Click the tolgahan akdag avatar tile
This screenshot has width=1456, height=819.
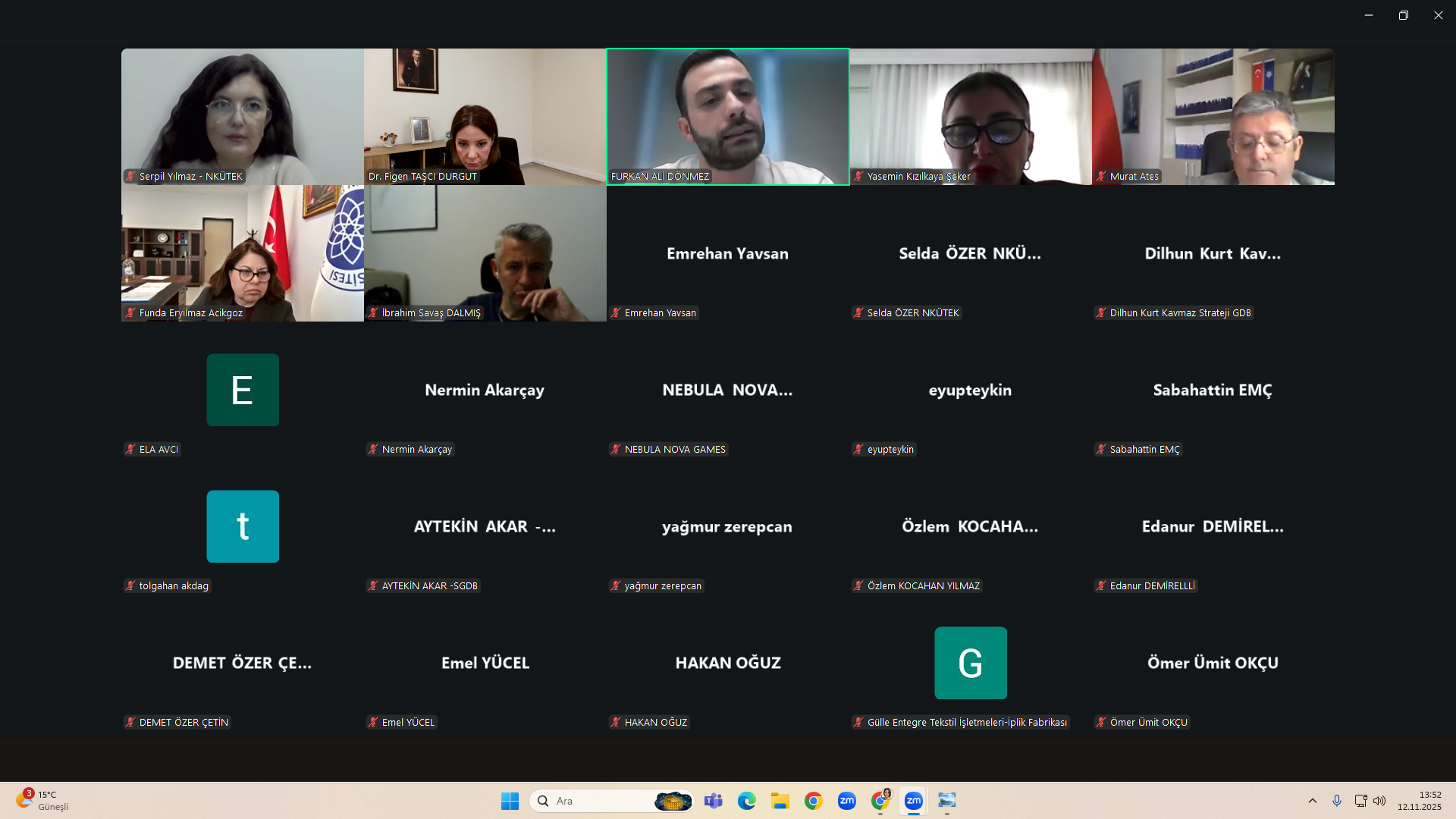click(x=243, y=526)
